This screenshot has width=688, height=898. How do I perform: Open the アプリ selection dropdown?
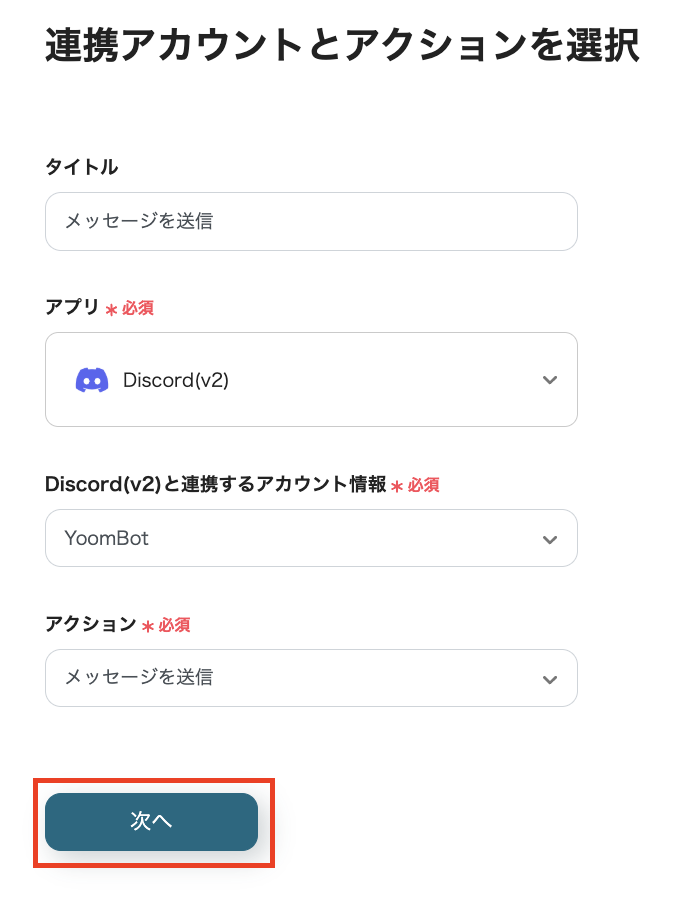tap(311, 380)
